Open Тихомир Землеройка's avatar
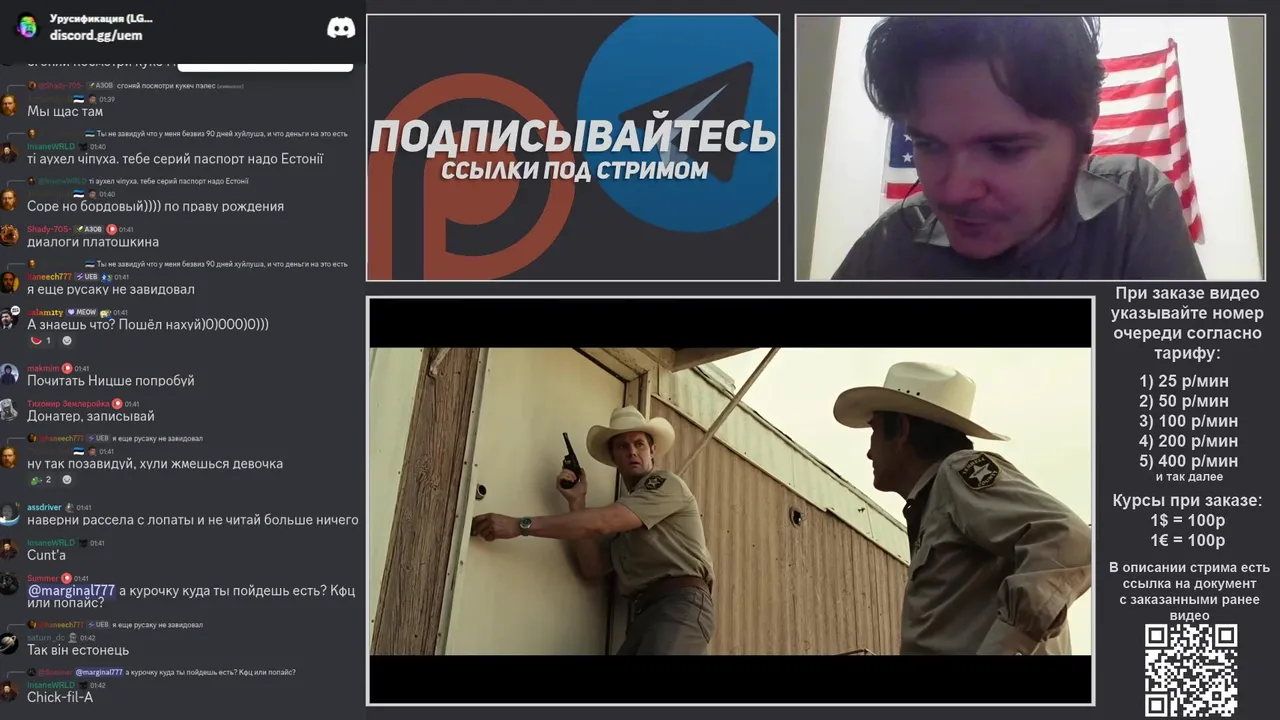Viewport: 1280px width, 720px height. pos(9,410)
